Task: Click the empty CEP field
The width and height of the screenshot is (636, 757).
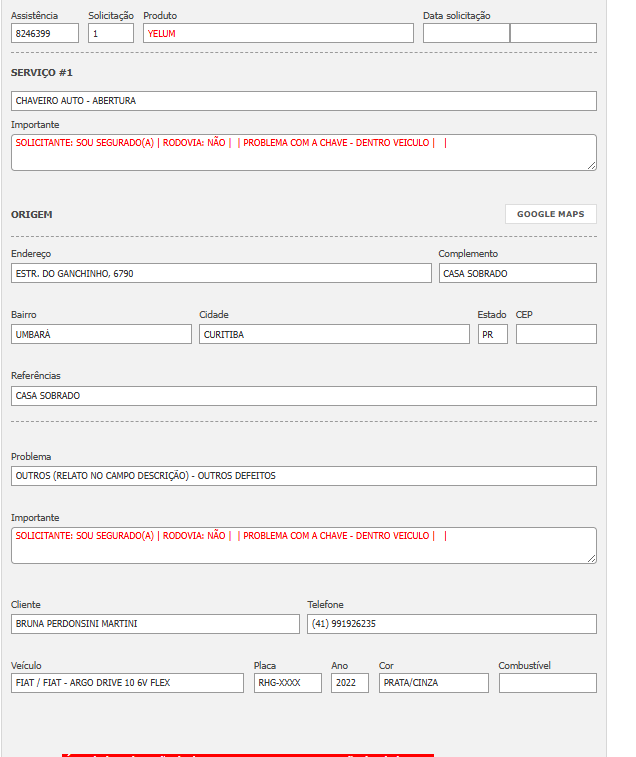Action: coord(556,334)
